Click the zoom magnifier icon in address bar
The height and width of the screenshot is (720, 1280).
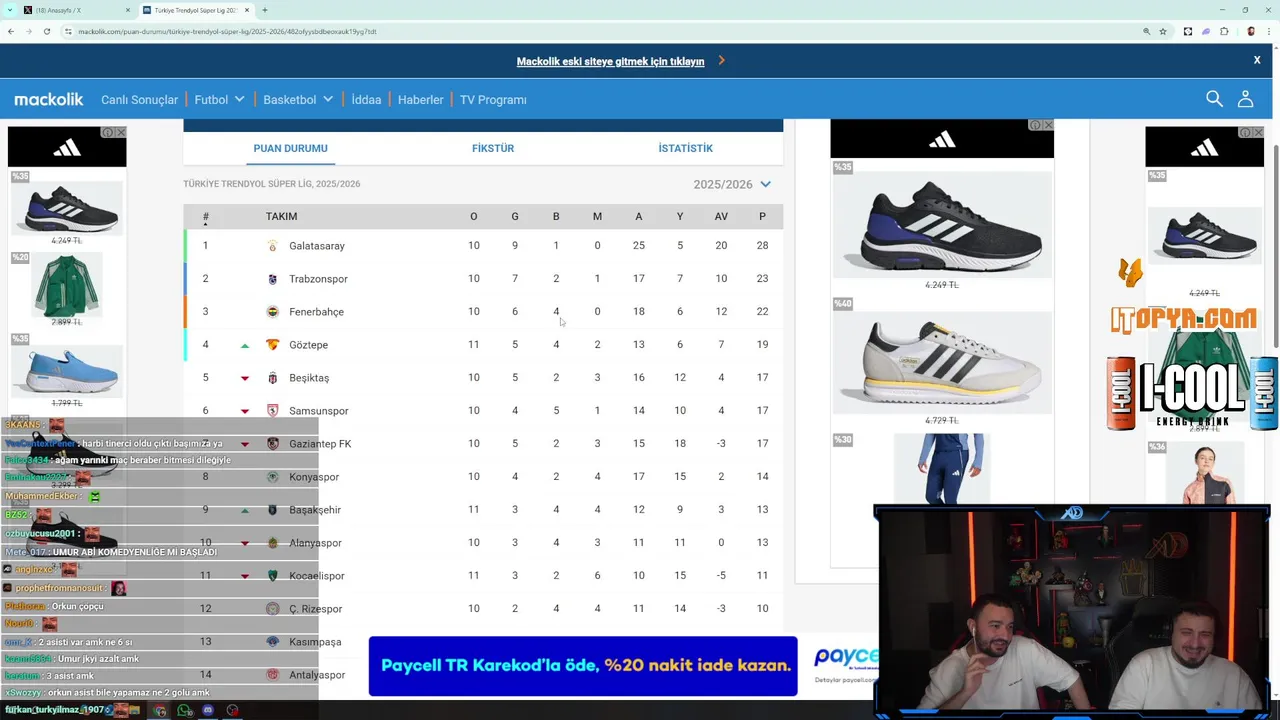(x=1146, y=31)
